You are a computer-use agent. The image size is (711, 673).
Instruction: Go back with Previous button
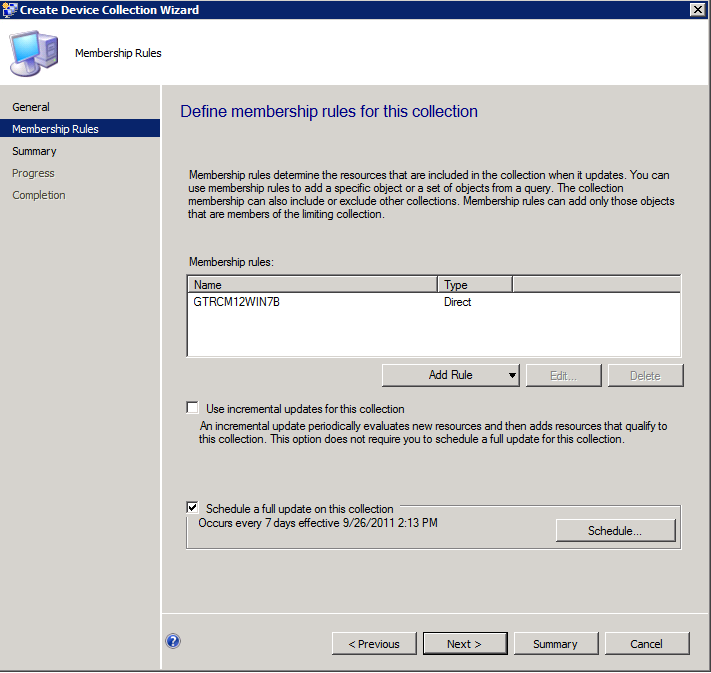[374, 644]
